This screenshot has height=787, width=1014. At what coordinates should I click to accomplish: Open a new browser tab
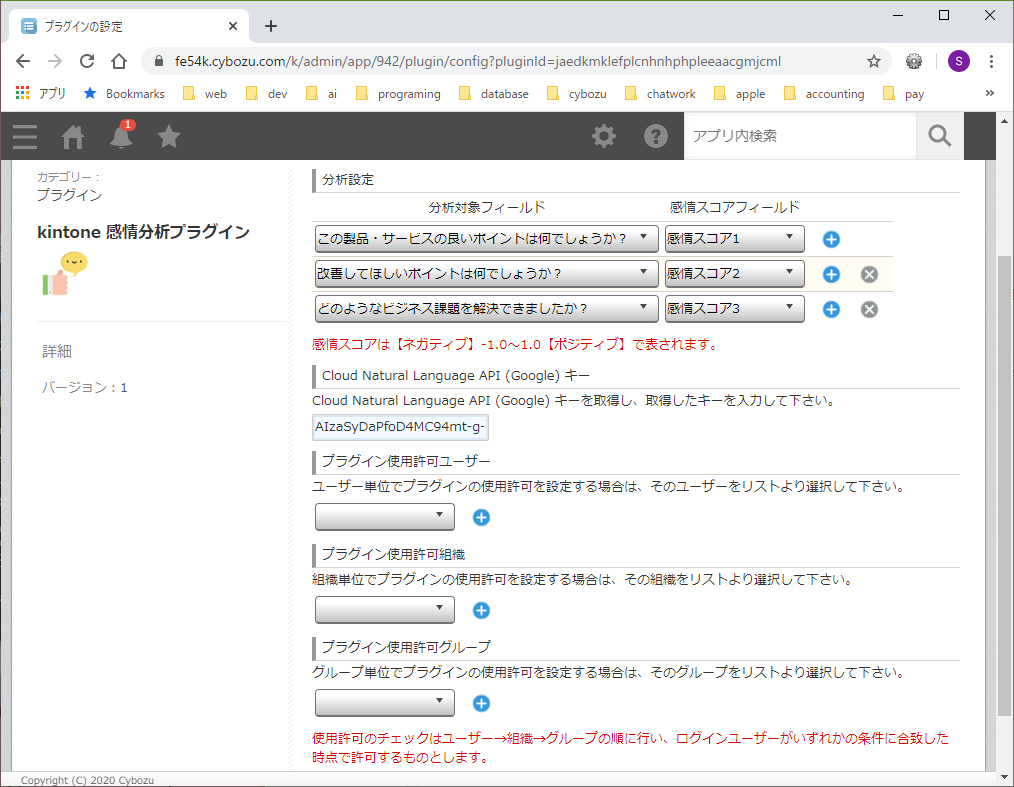coord(271,27)
